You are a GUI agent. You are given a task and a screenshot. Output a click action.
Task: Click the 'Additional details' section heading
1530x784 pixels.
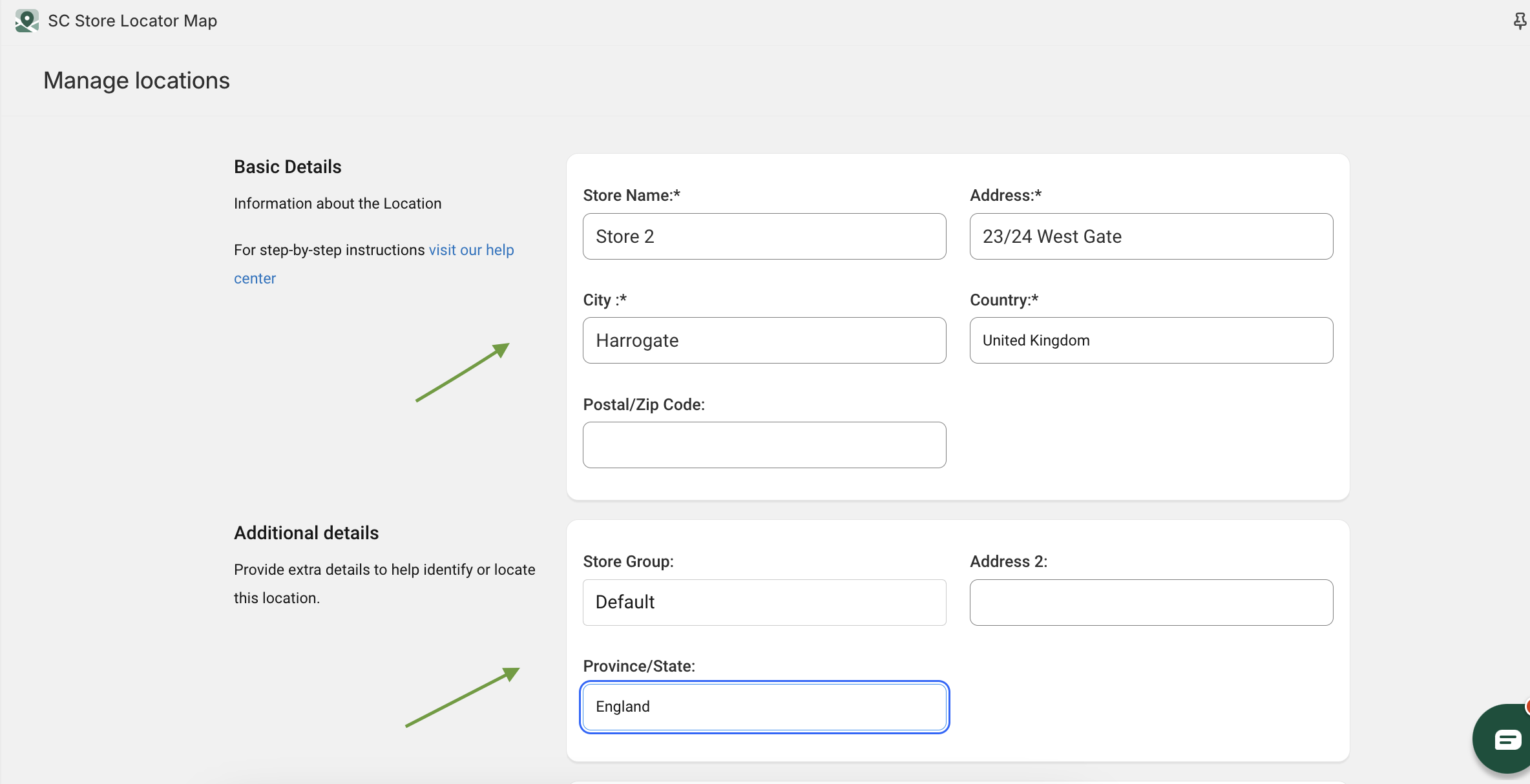coord(306,533)
